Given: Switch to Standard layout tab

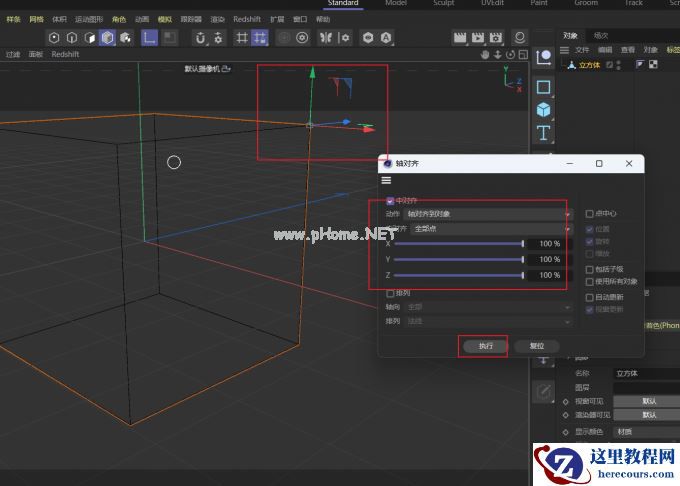Looking at the screenshot, I should [x=343, y=3].
